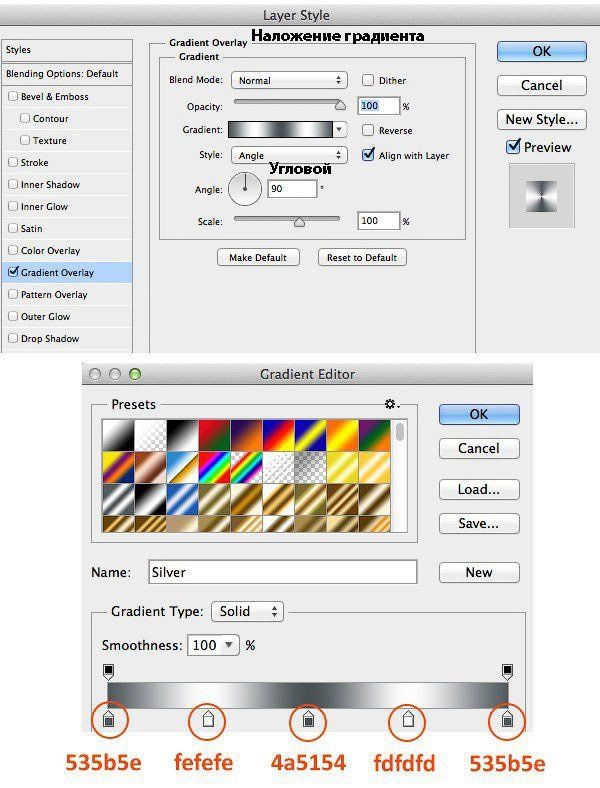Choose the copper gradient preset
600x788 pixels.
coord(150,467)
